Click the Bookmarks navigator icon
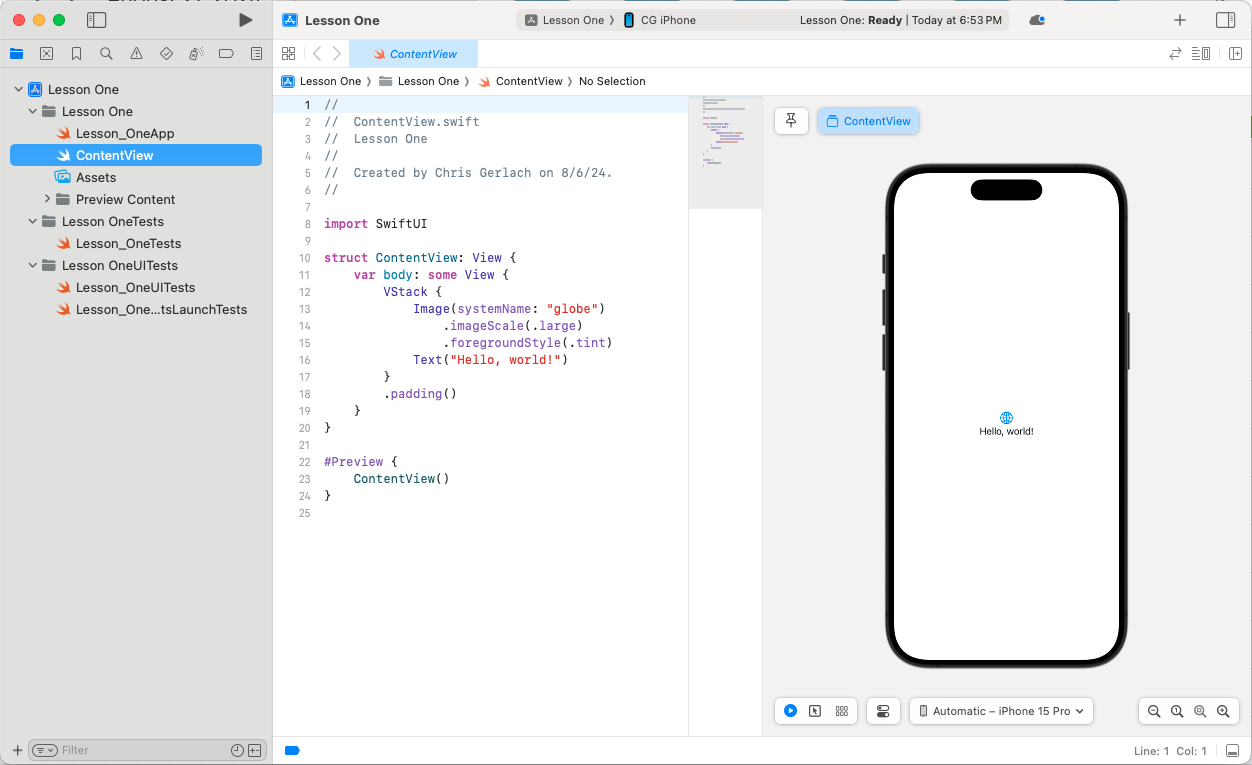The height and width of the screenshot is (765, 1252). (x=76, y=53)
